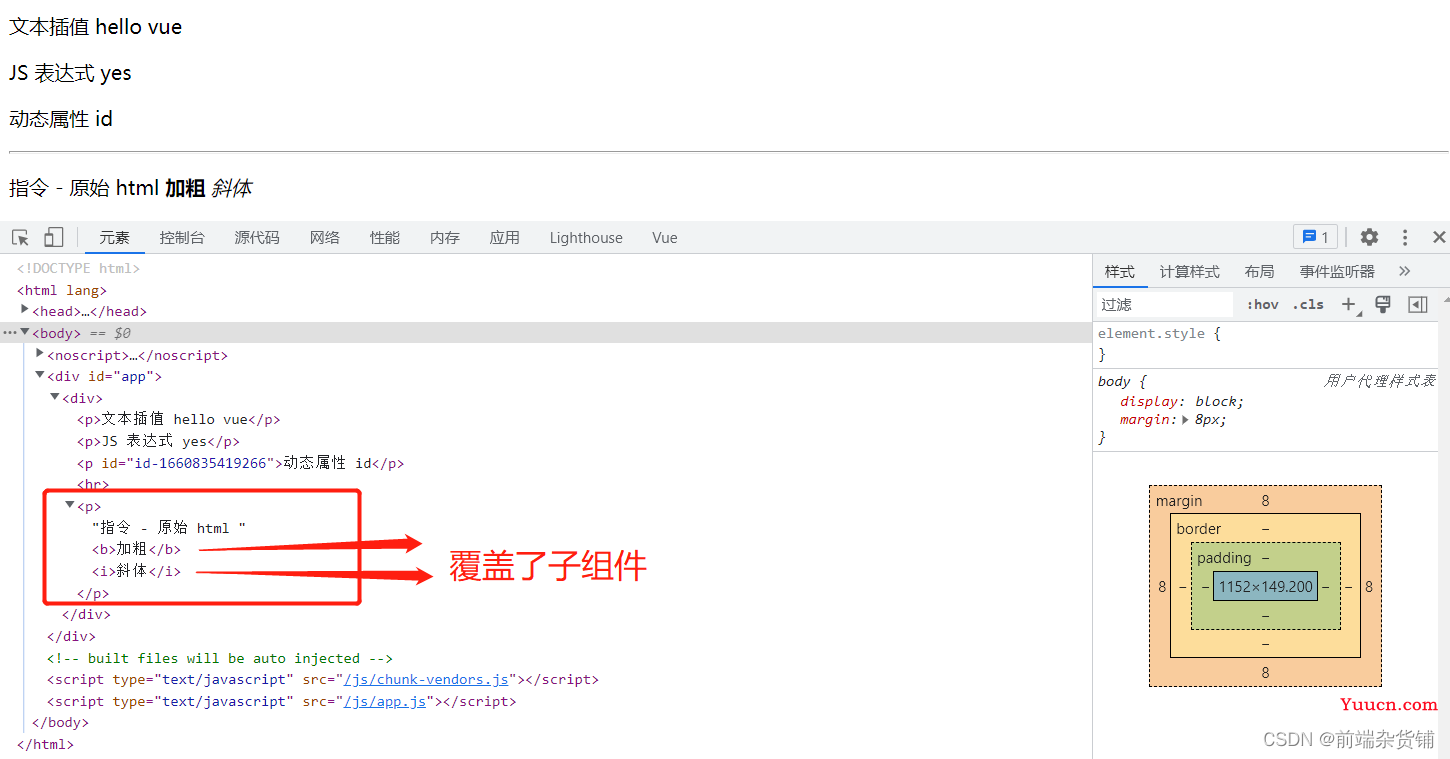Click the page text 文本插值 hello vue
The image size is (1450, 759).
pos(96,27)
